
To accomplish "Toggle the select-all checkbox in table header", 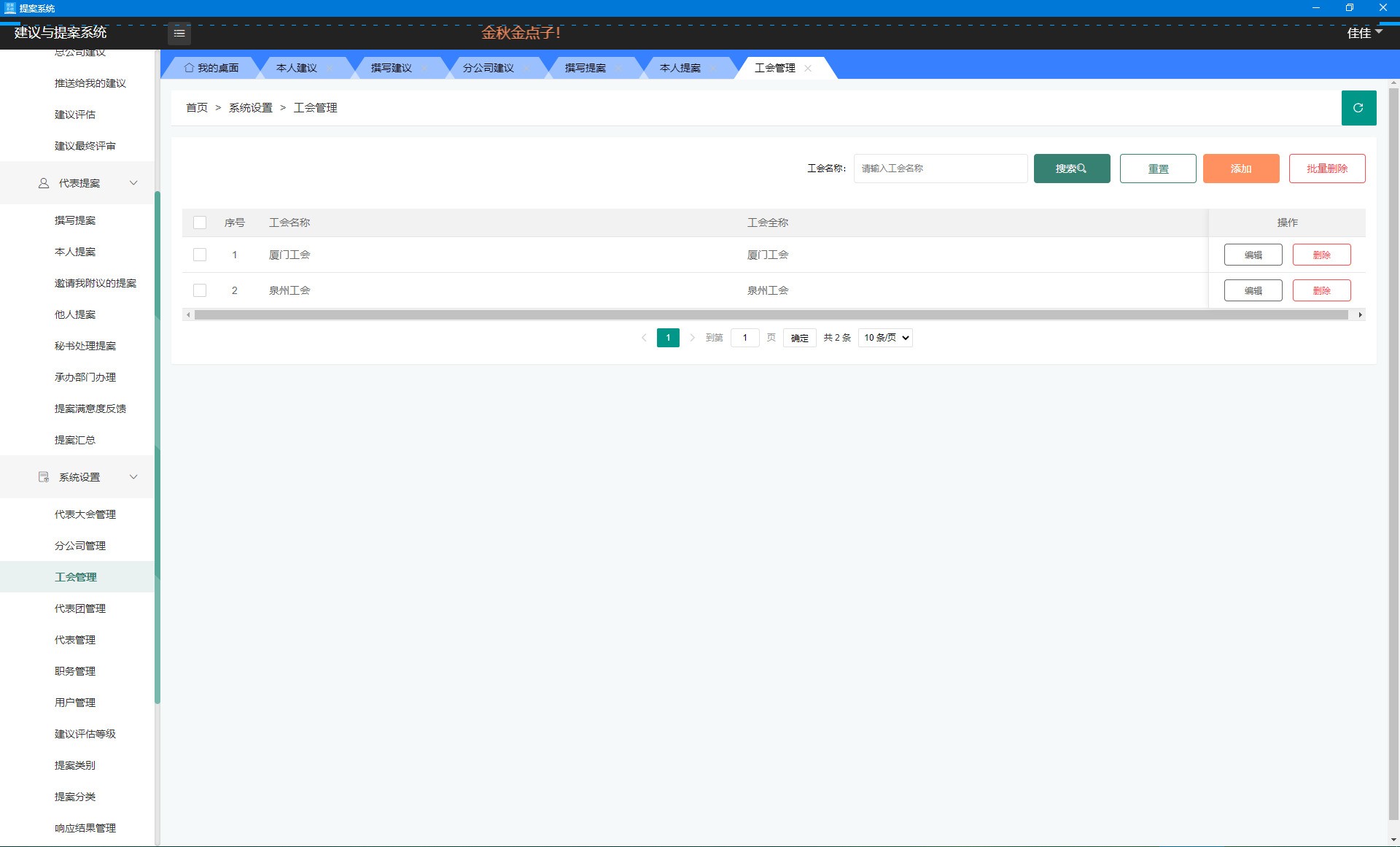I will [x=200, y=223].
